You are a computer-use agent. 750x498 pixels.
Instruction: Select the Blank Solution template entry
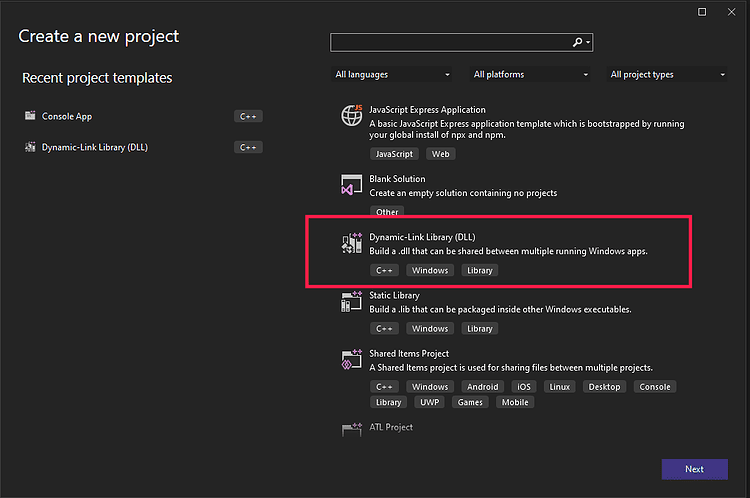(397, 179)
